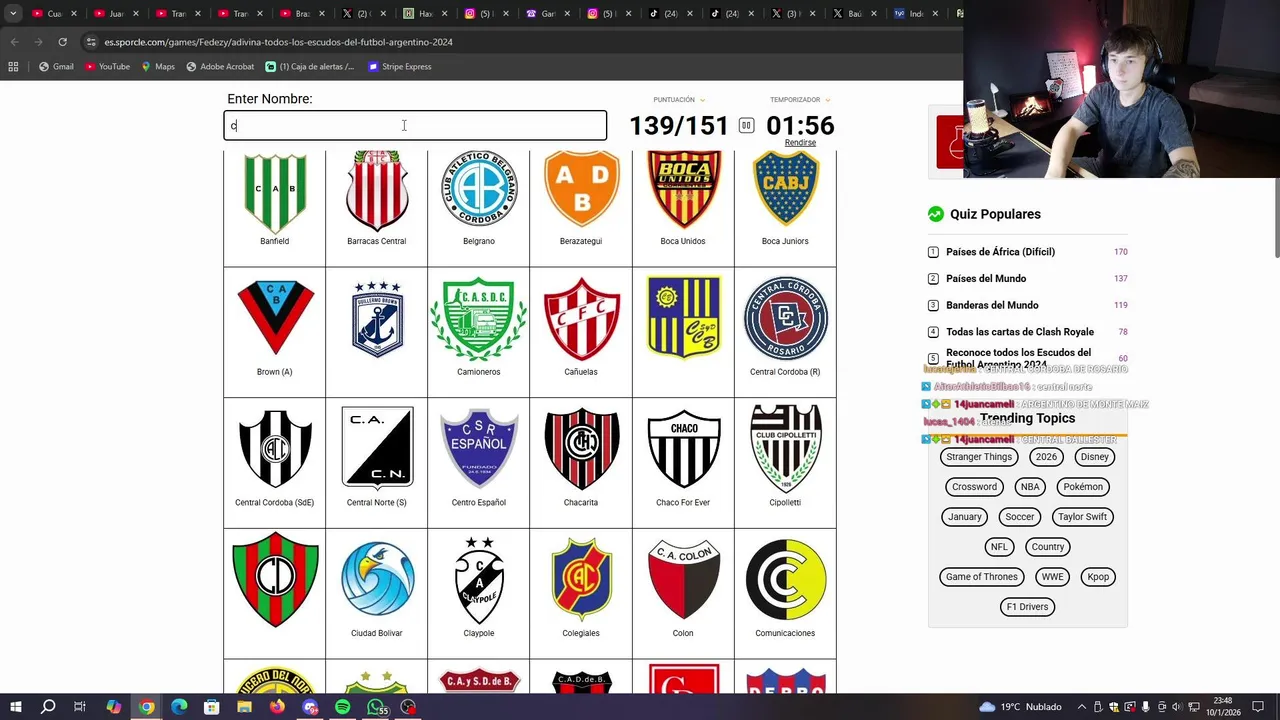Click the Claypole crest
Image resolution: width=1280 pixels, height=720 pixels.
point(479,580)
